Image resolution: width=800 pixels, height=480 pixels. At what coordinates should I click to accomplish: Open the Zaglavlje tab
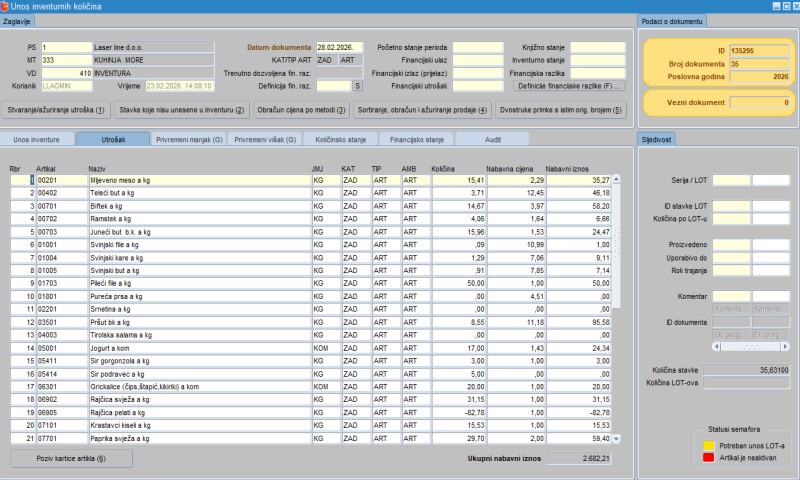point(17,21)
